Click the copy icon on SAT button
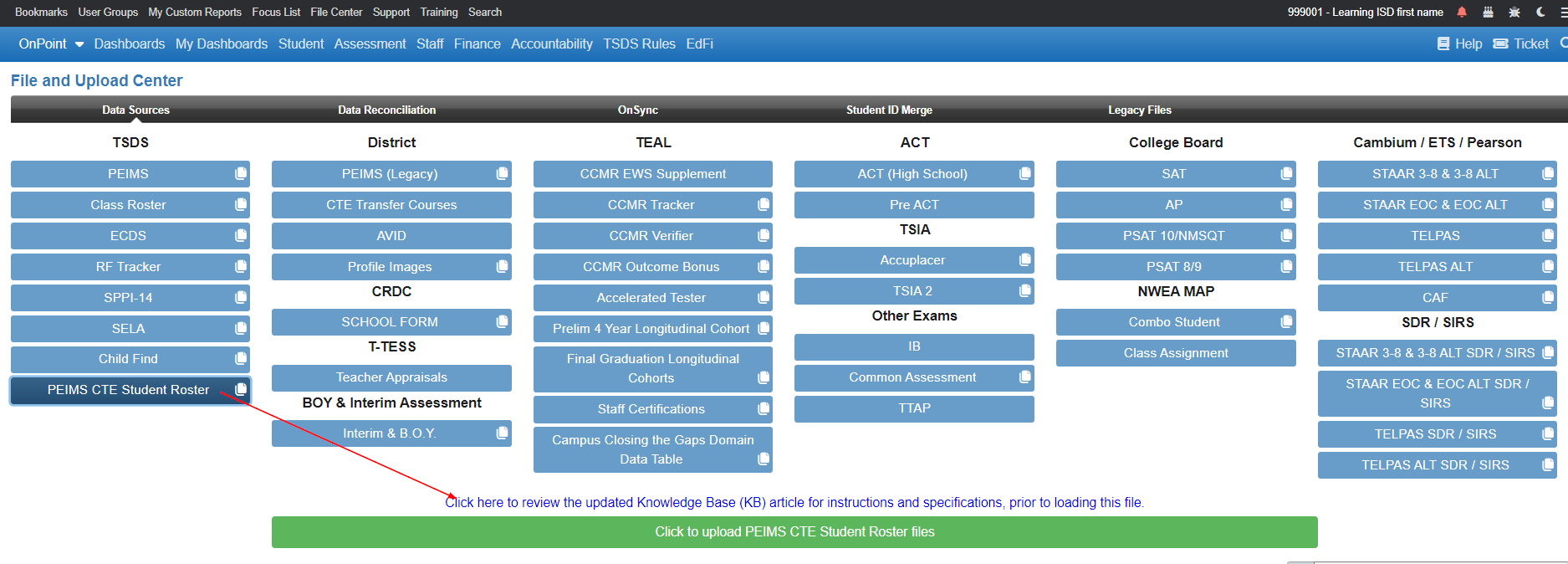Viewport: 1568px width, 564px height. pyautogui.click(x=1286, y=173)
